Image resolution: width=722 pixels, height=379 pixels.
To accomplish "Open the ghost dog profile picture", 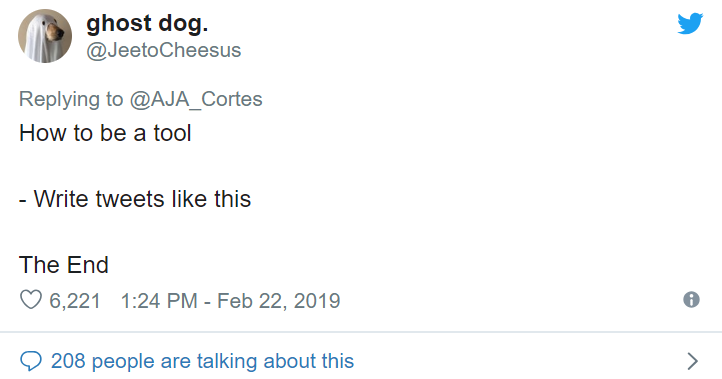I will (45, 36).
